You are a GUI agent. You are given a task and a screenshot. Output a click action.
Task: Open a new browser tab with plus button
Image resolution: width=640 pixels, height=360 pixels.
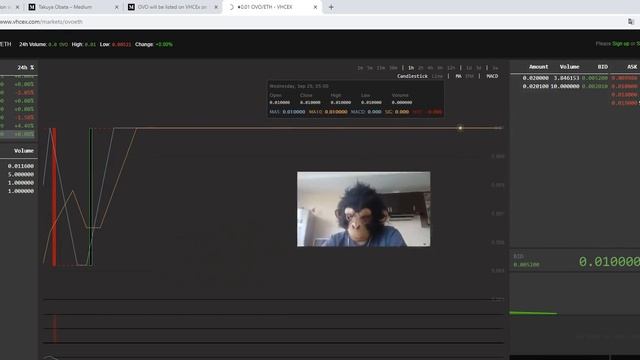click(331, 7)
